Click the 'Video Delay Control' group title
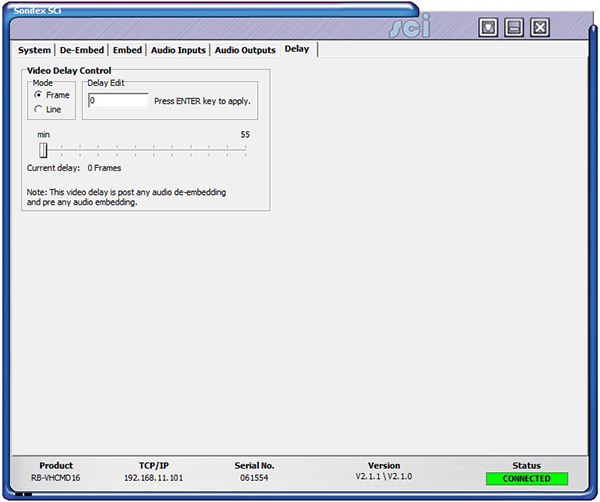 pos(69,71)
